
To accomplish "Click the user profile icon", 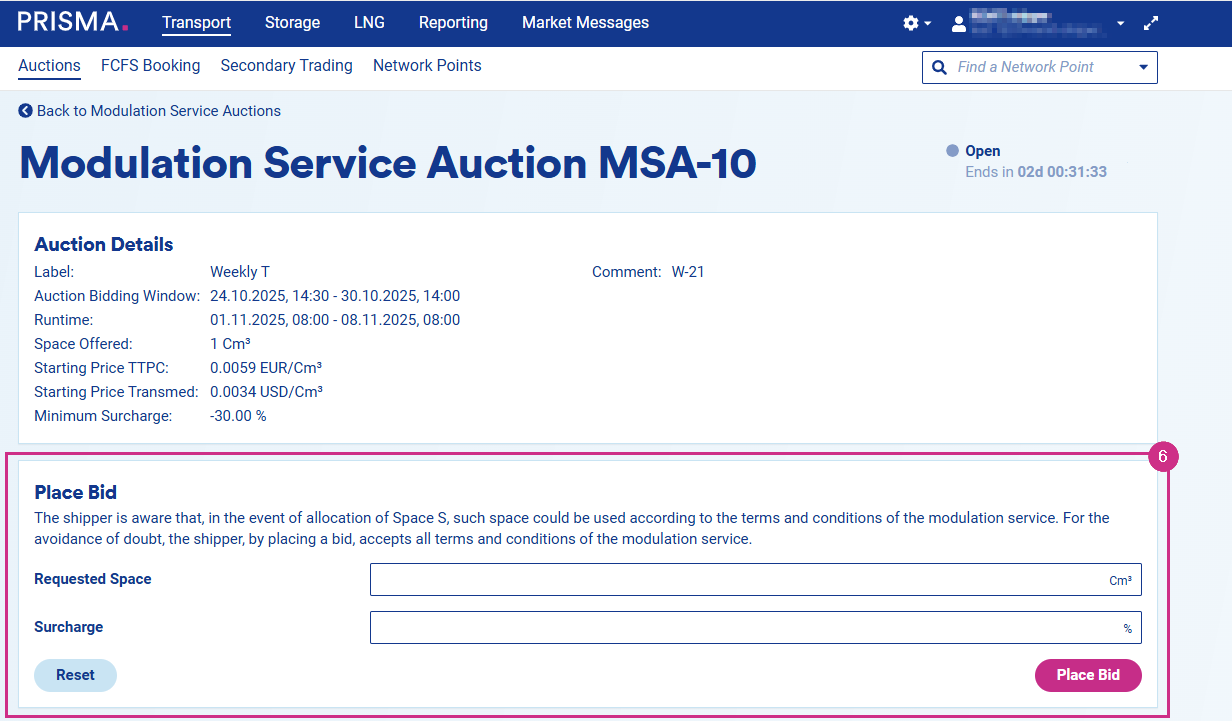I will coord(959,23).
